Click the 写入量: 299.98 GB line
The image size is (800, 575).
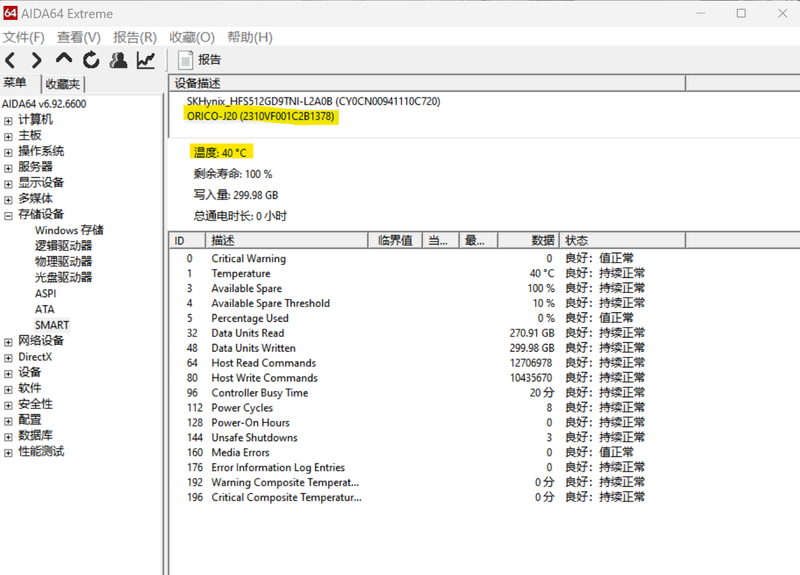(236, 195)
